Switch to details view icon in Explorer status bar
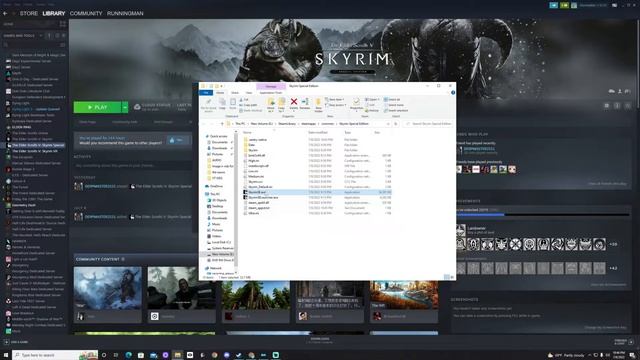 pyautogui.click(x=447, y=277)
